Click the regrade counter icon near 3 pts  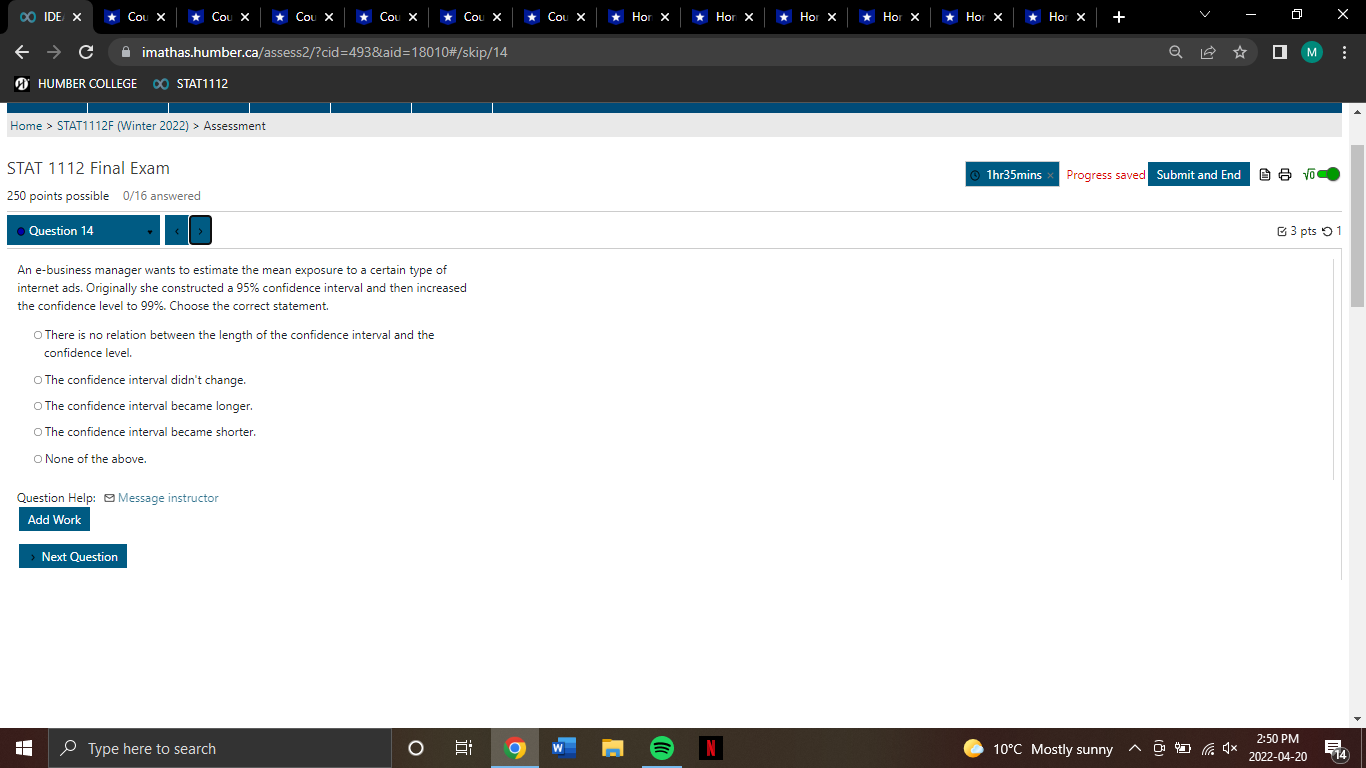(x=1327, y=231)
